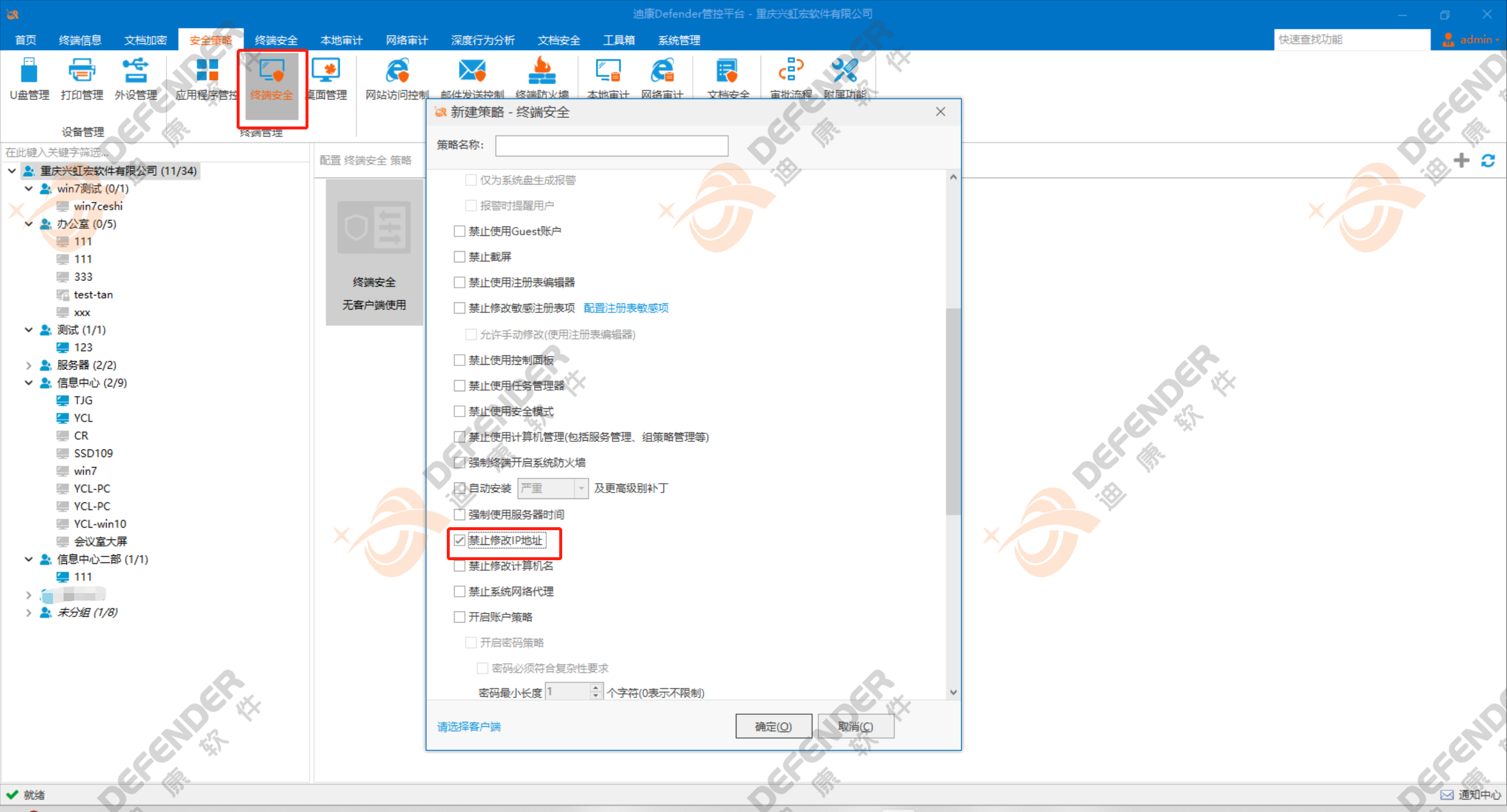
Task: Expand the 服务器 group
Action: 28,365
